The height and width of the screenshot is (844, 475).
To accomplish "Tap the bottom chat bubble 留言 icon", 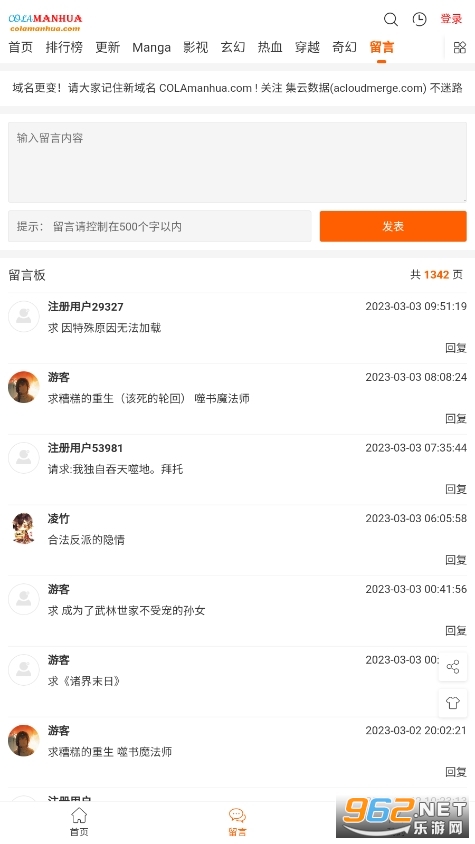I will 237,821.
